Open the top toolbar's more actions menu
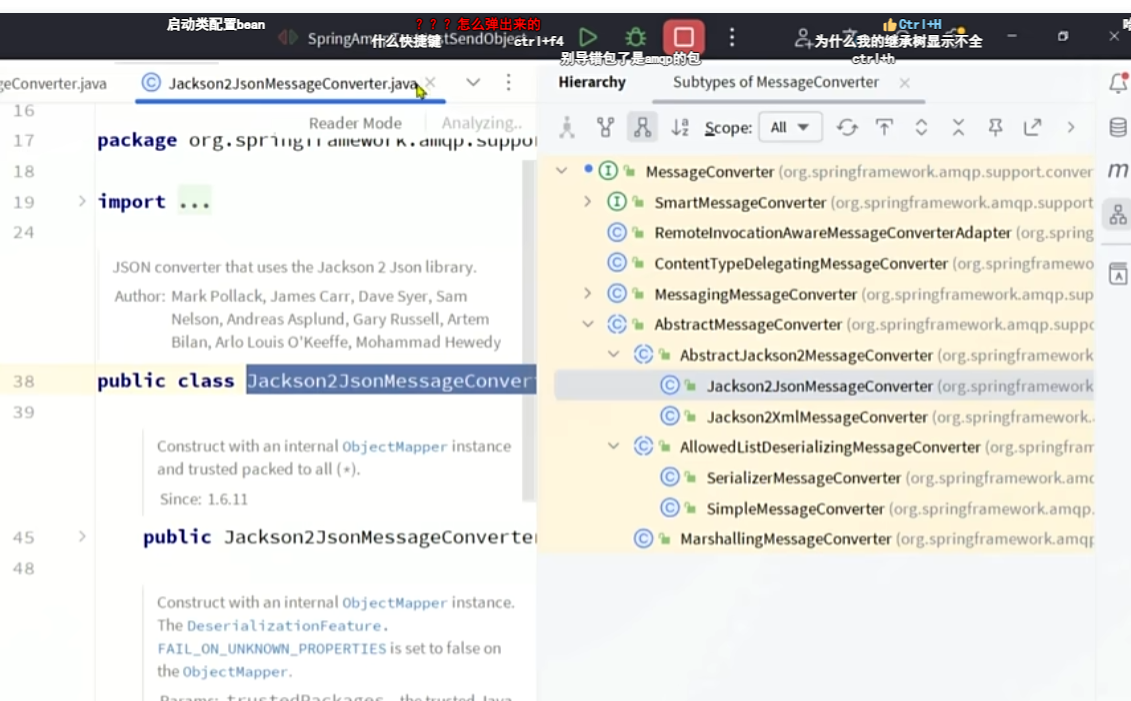Viewport: 1131px width, 701px height. pyautogui.click(x=732, y=37)
